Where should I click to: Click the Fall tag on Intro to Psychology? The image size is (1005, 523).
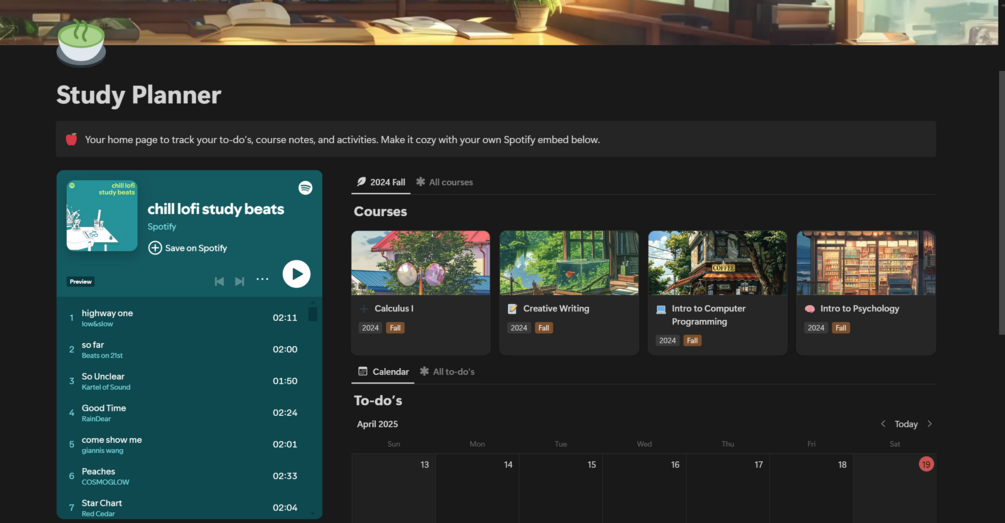[840, 328]
